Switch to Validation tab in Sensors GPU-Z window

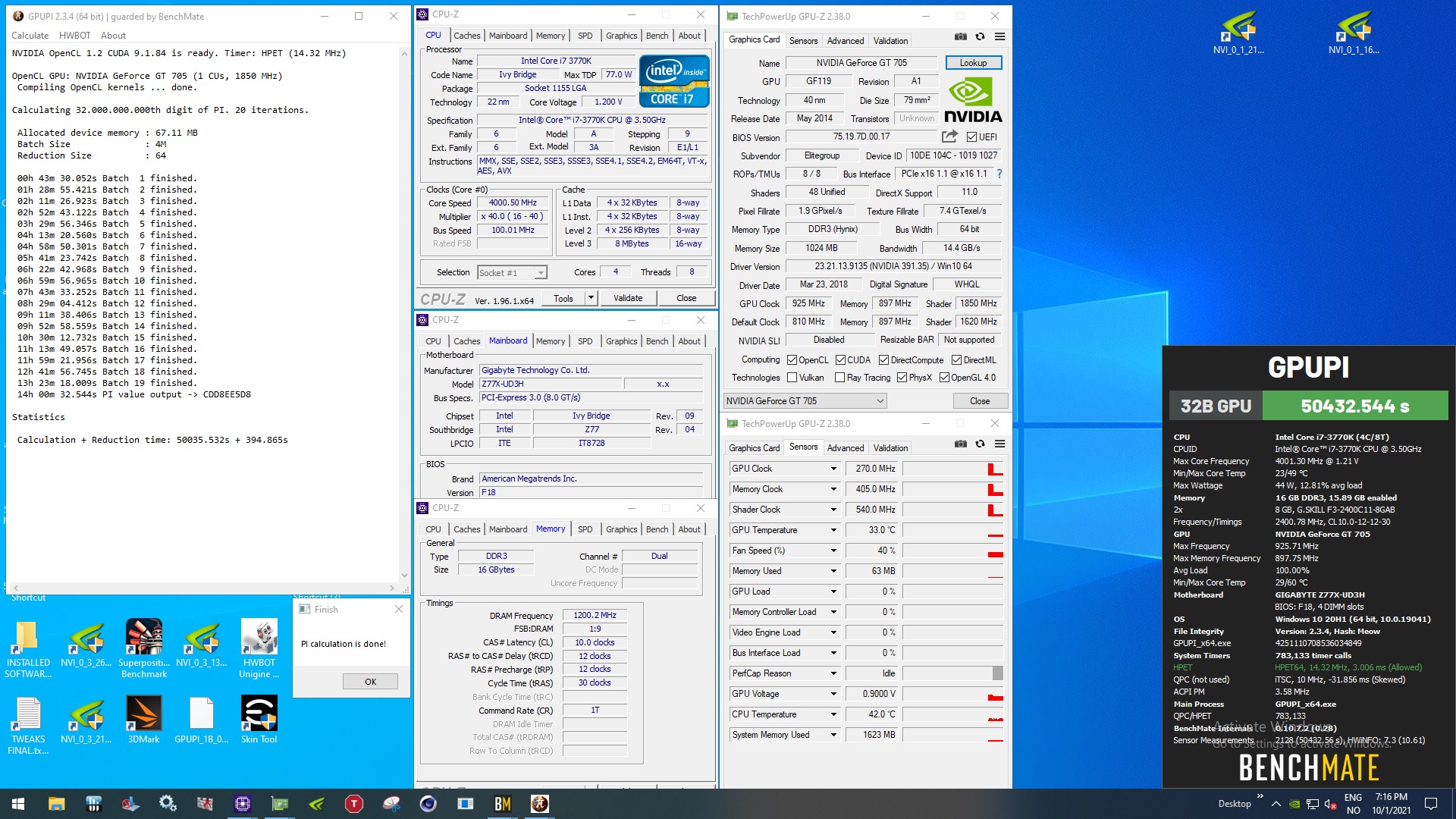890,448
